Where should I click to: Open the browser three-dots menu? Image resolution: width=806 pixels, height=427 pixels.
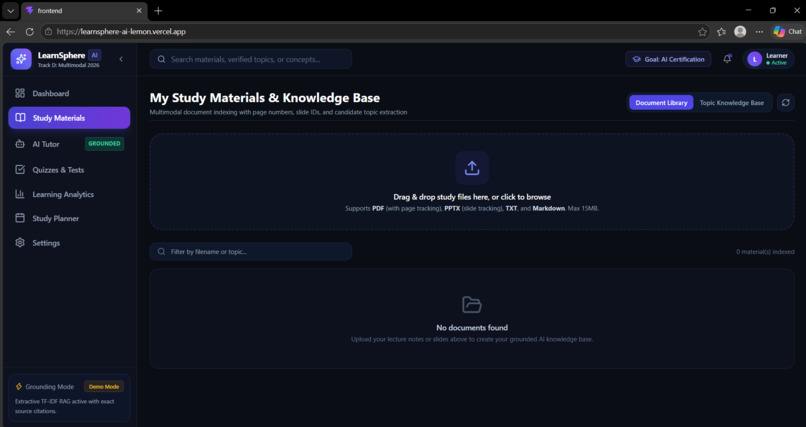pos(759,32)
